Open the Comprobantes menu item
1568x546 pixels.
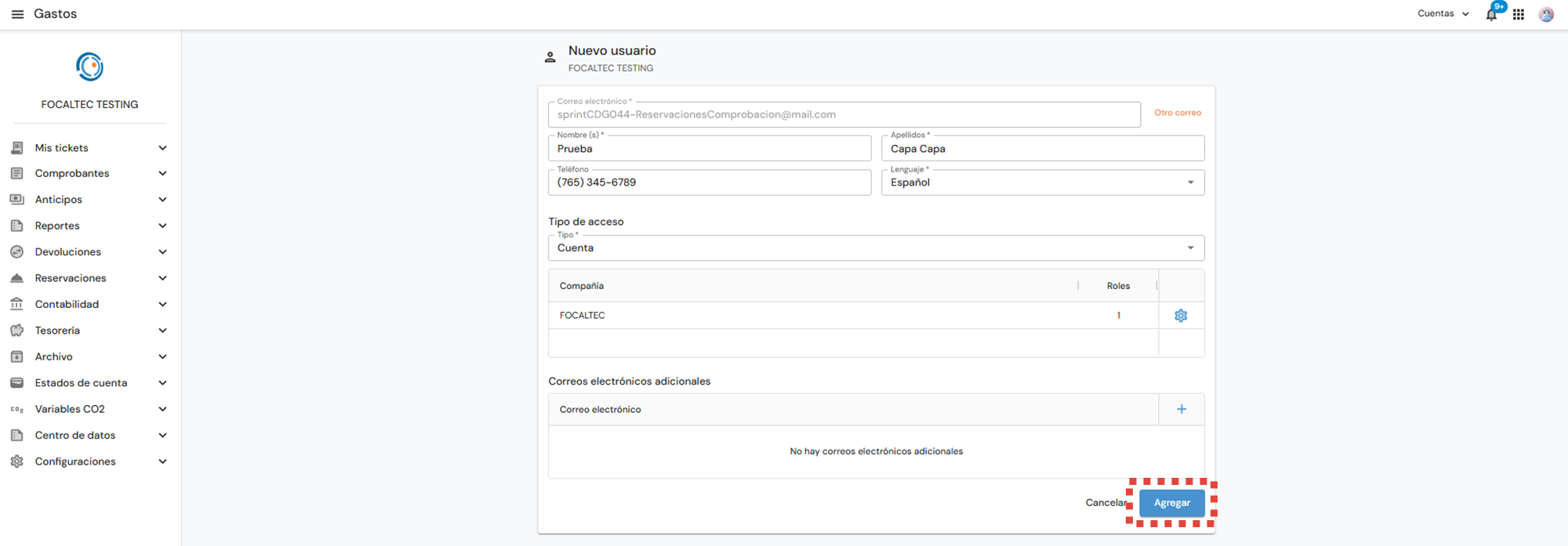click(x=89, y=173)
